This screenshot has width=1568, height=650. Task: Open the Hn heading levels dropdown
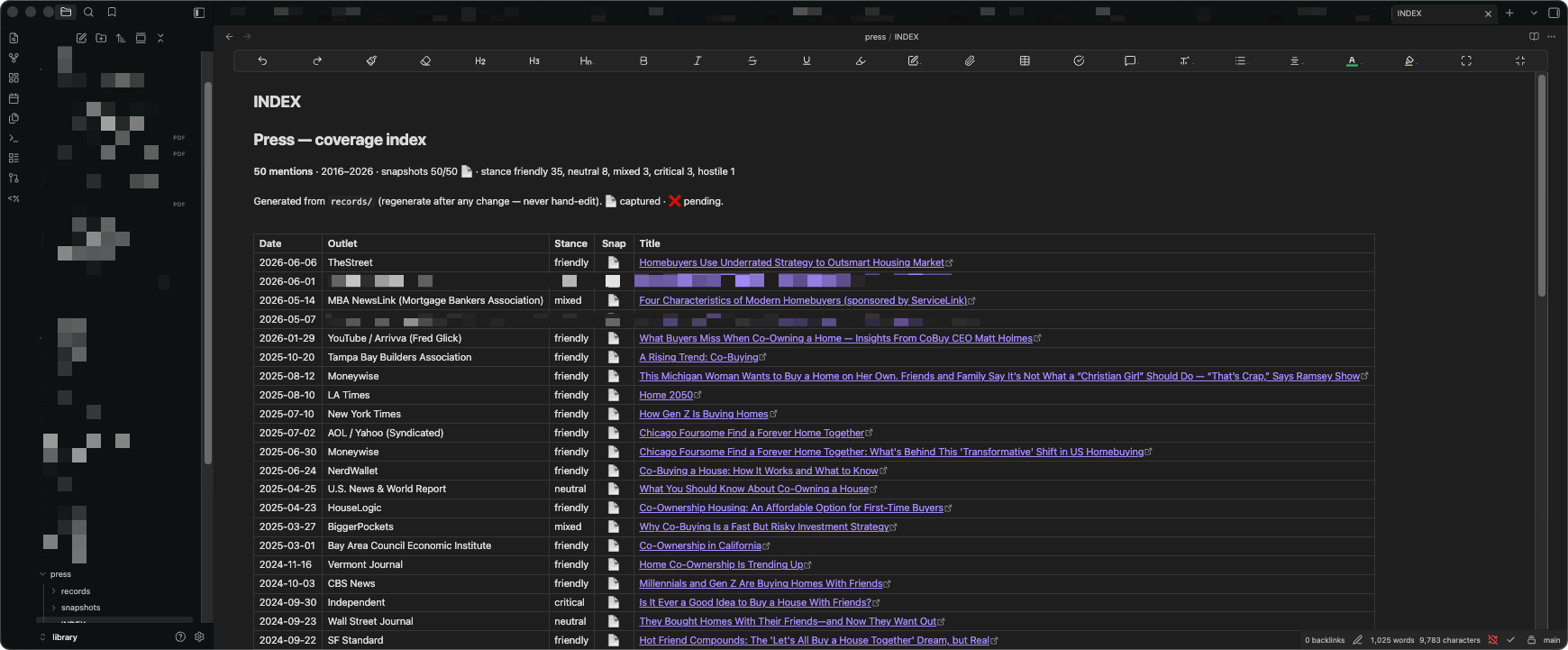pos(587,60)
